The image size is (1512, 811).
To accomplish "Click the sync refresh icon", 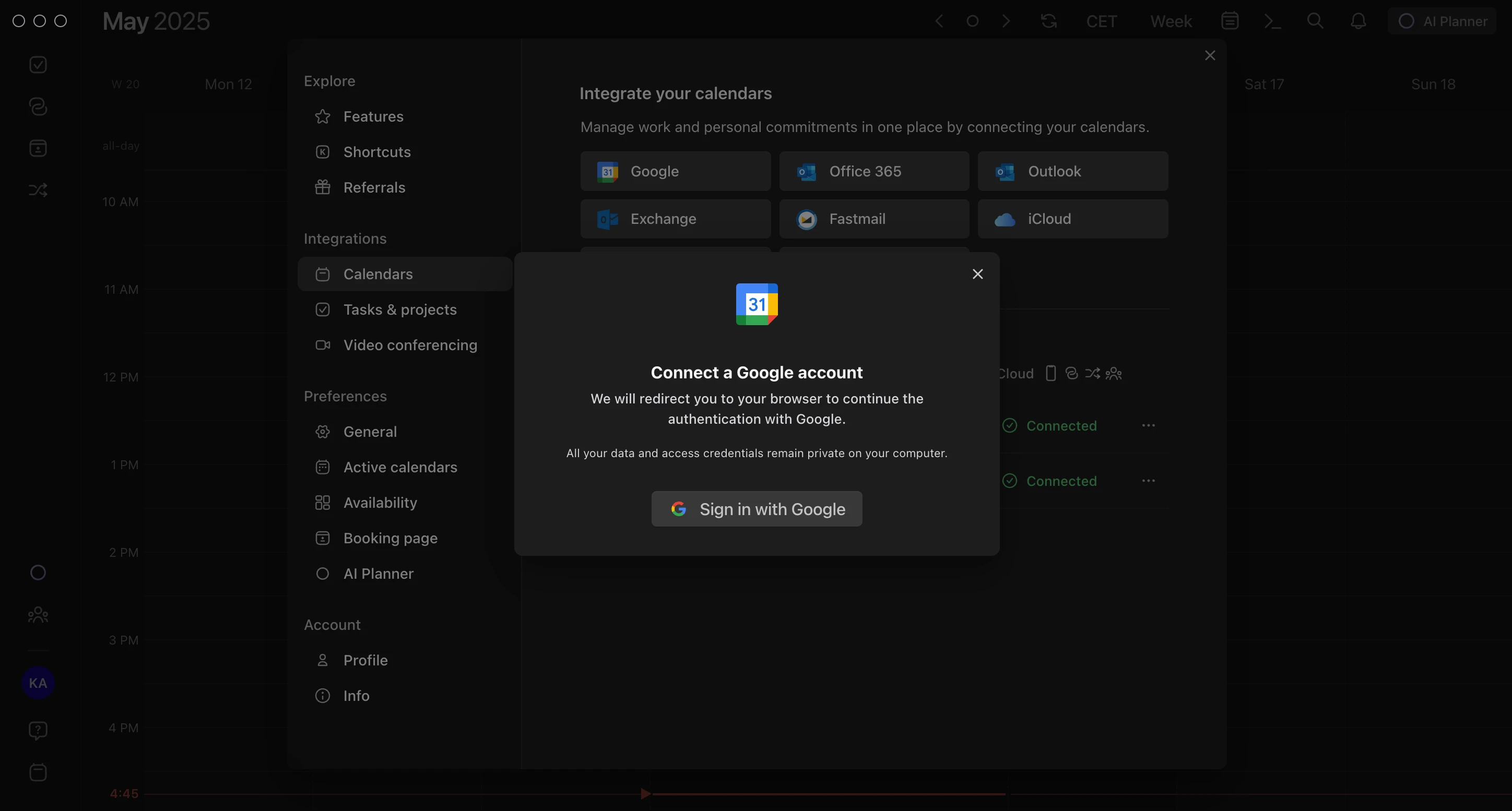I will click(x=1049, y=21).
